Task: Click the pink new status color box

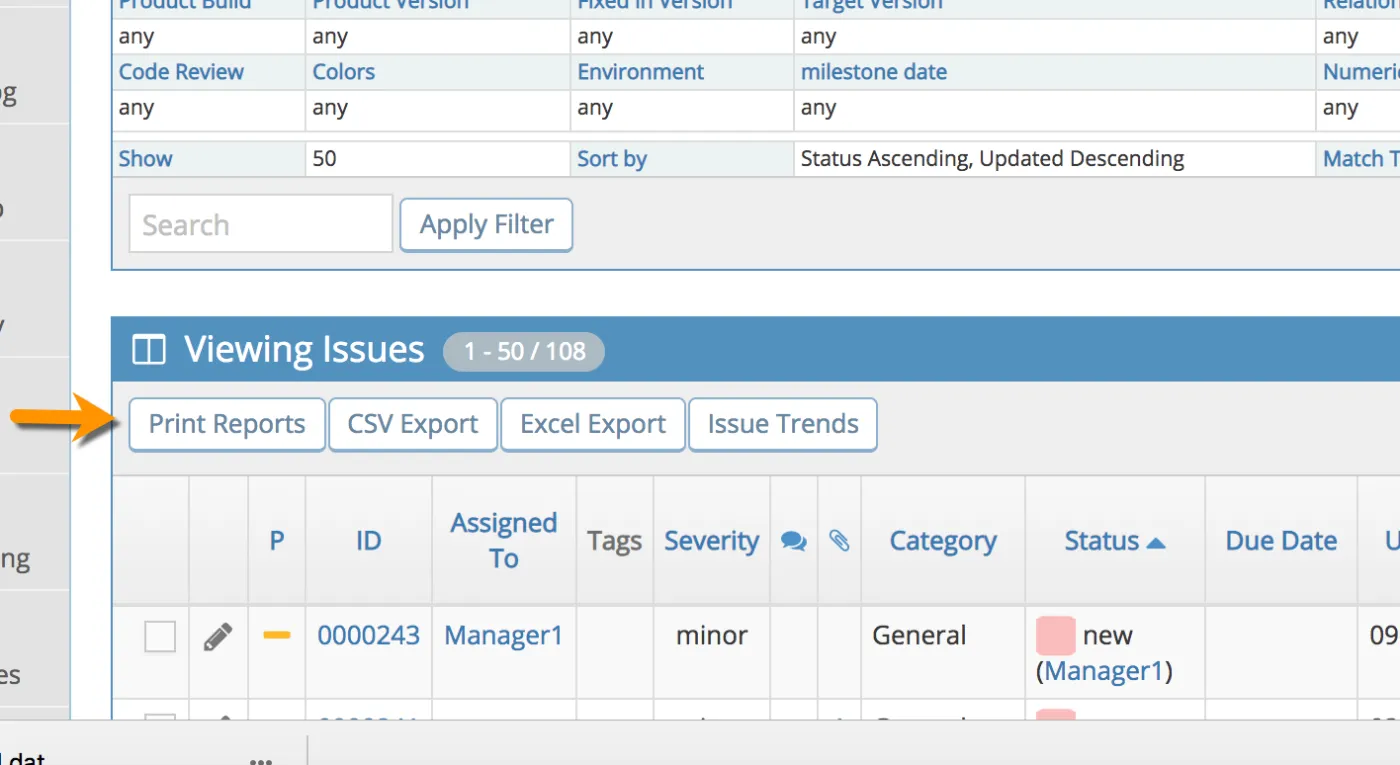Action: click(1055, 635)
